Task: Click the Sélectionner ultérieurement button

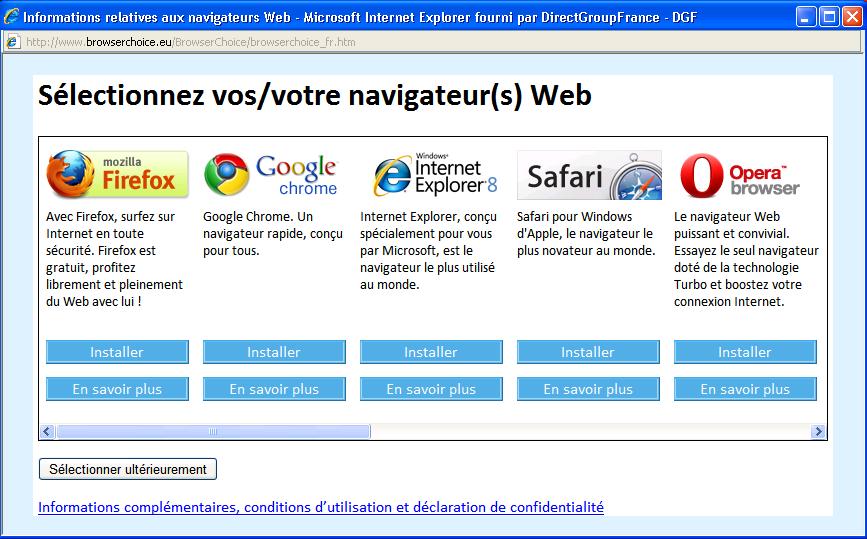Action: pyautogui.click(x=128, y=469)
